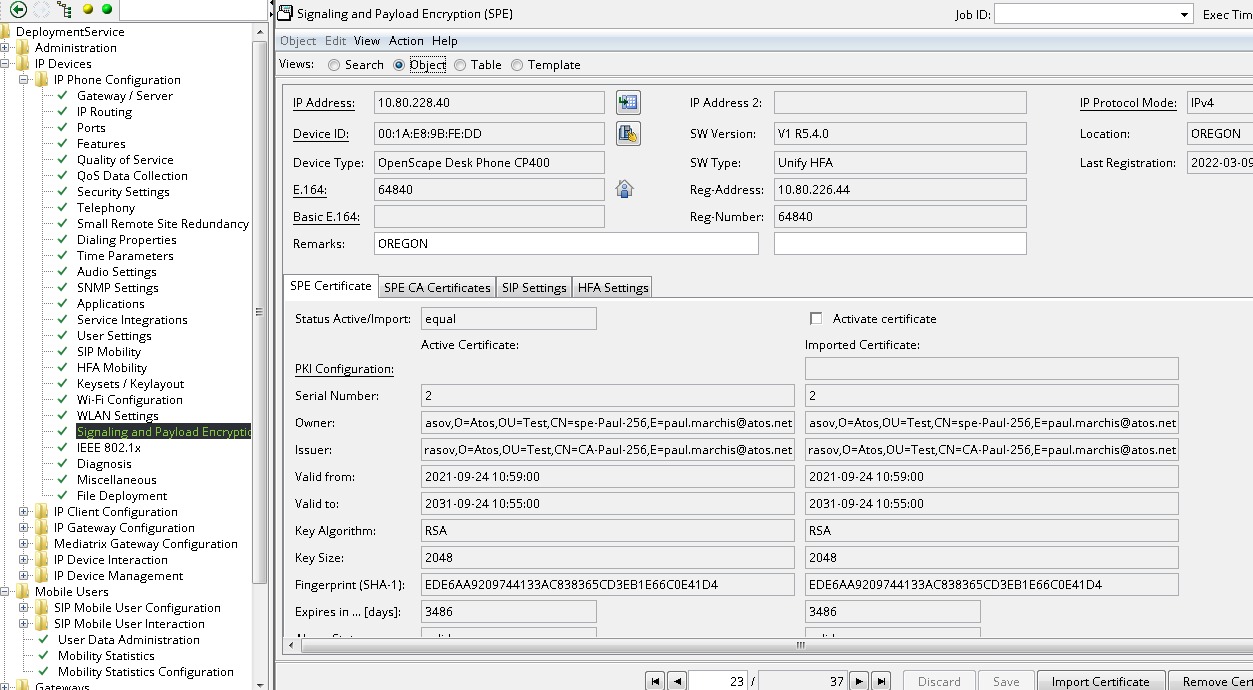Screen dimensions: 1253x690
Task: Jump to last record navigation icon
Action: pos(881,681)
